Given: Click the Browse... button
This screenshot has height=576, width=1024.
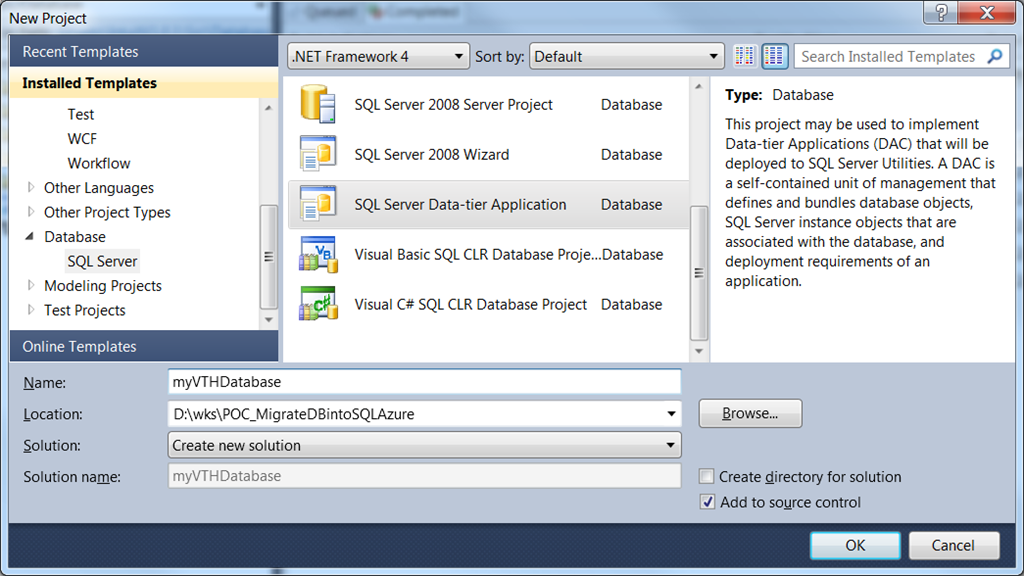Looking at the screenshot, I should click(x=750, y=413).
